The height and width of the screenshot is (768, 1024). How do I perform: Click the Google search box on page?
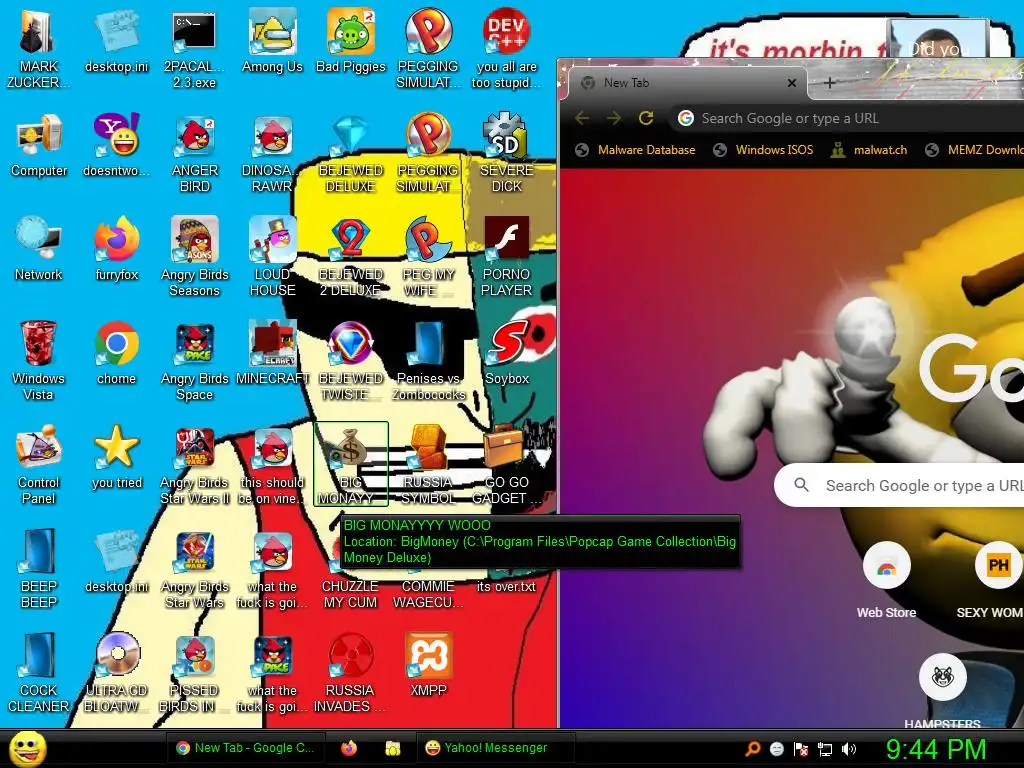coord(901,485)
